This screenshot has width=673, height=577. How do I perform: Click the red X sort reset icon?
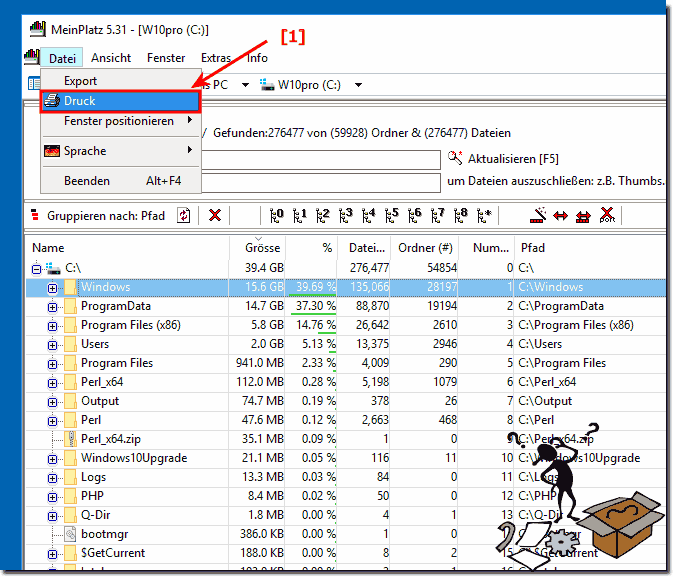click(x=607, y=215)
